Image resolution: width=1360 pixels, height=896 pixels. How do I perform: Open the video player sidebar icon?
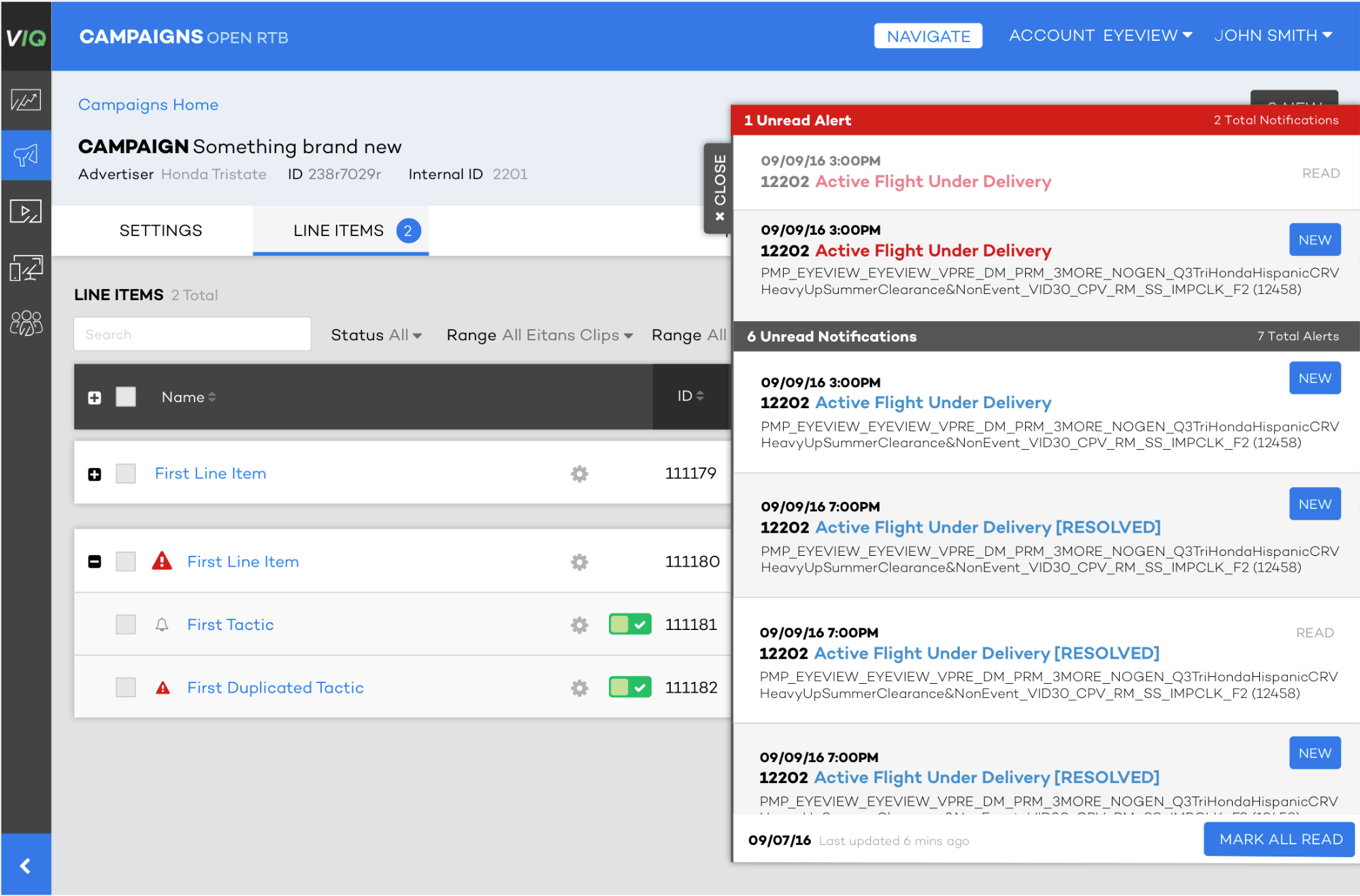(x=26, y=212)
